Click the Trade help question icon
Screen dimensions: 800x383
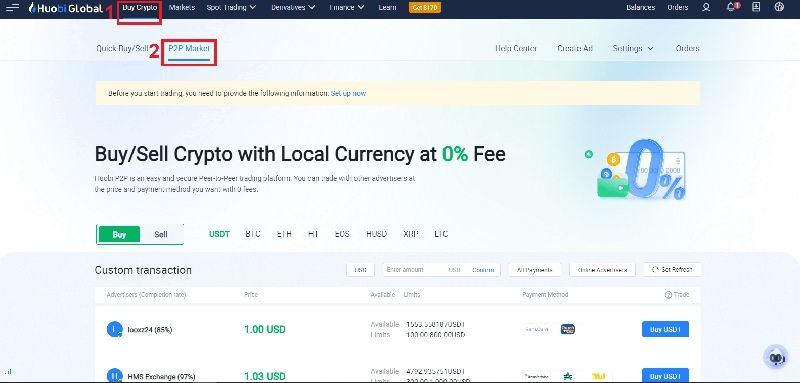coord(668,295)
